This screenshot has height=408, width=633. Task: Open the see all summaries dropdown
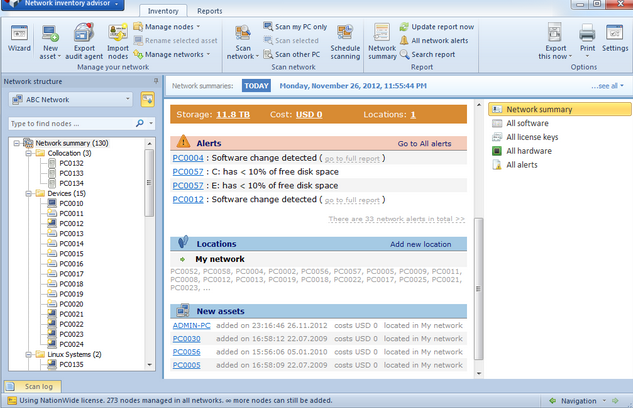(x=608, y=86)
